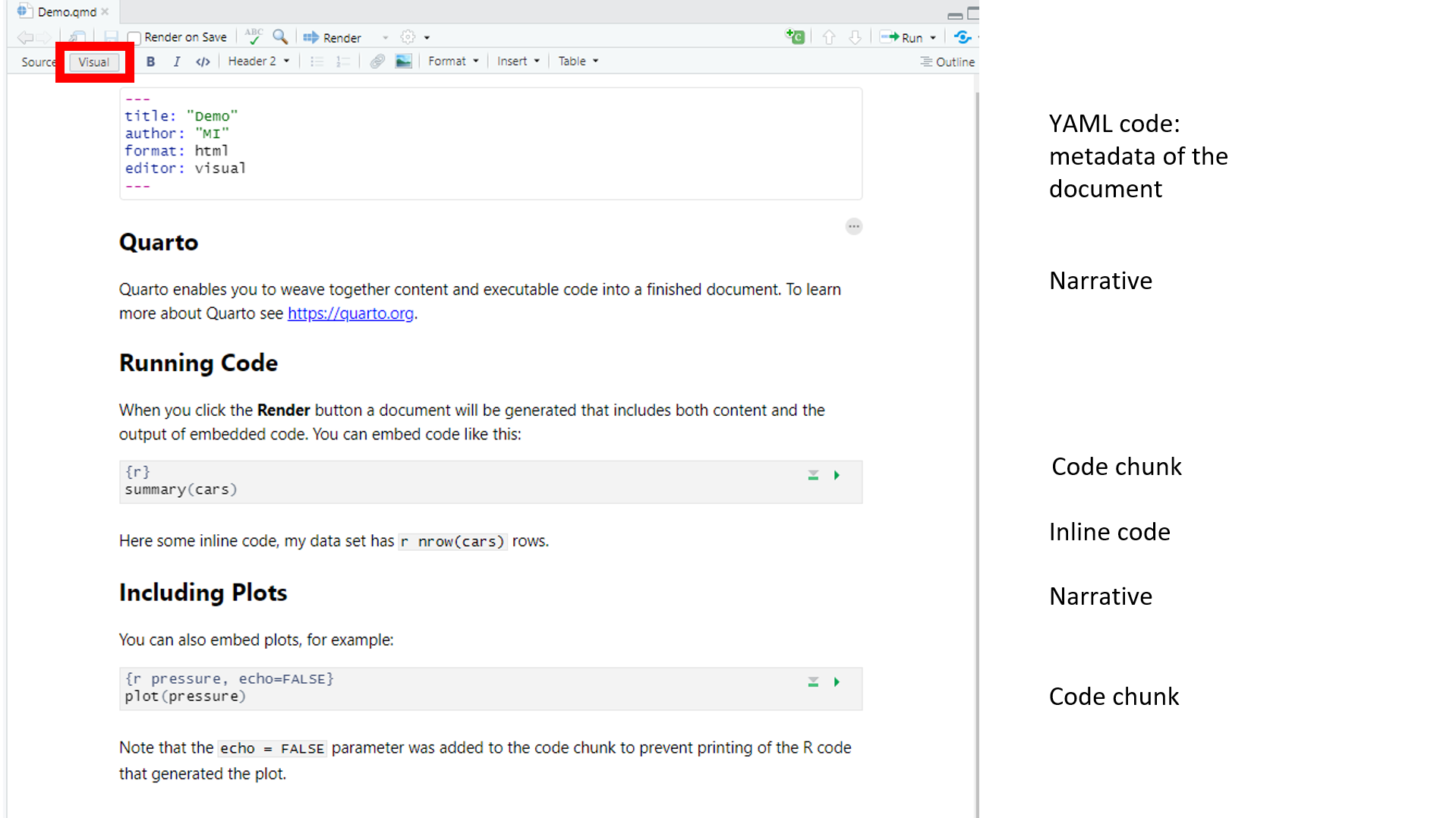Click the text "You can also embed plots"

pos(210,640)
